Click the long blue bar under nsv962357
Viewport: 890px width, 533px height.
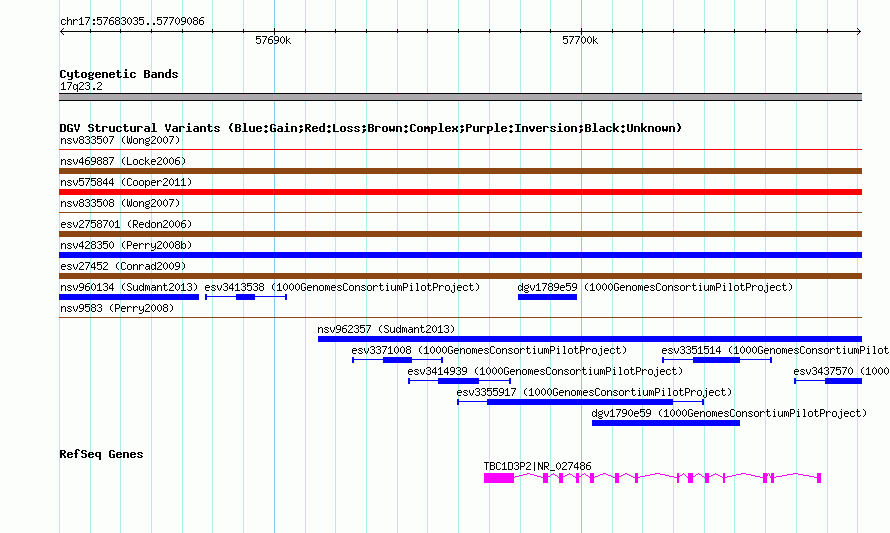coord(590,339)
